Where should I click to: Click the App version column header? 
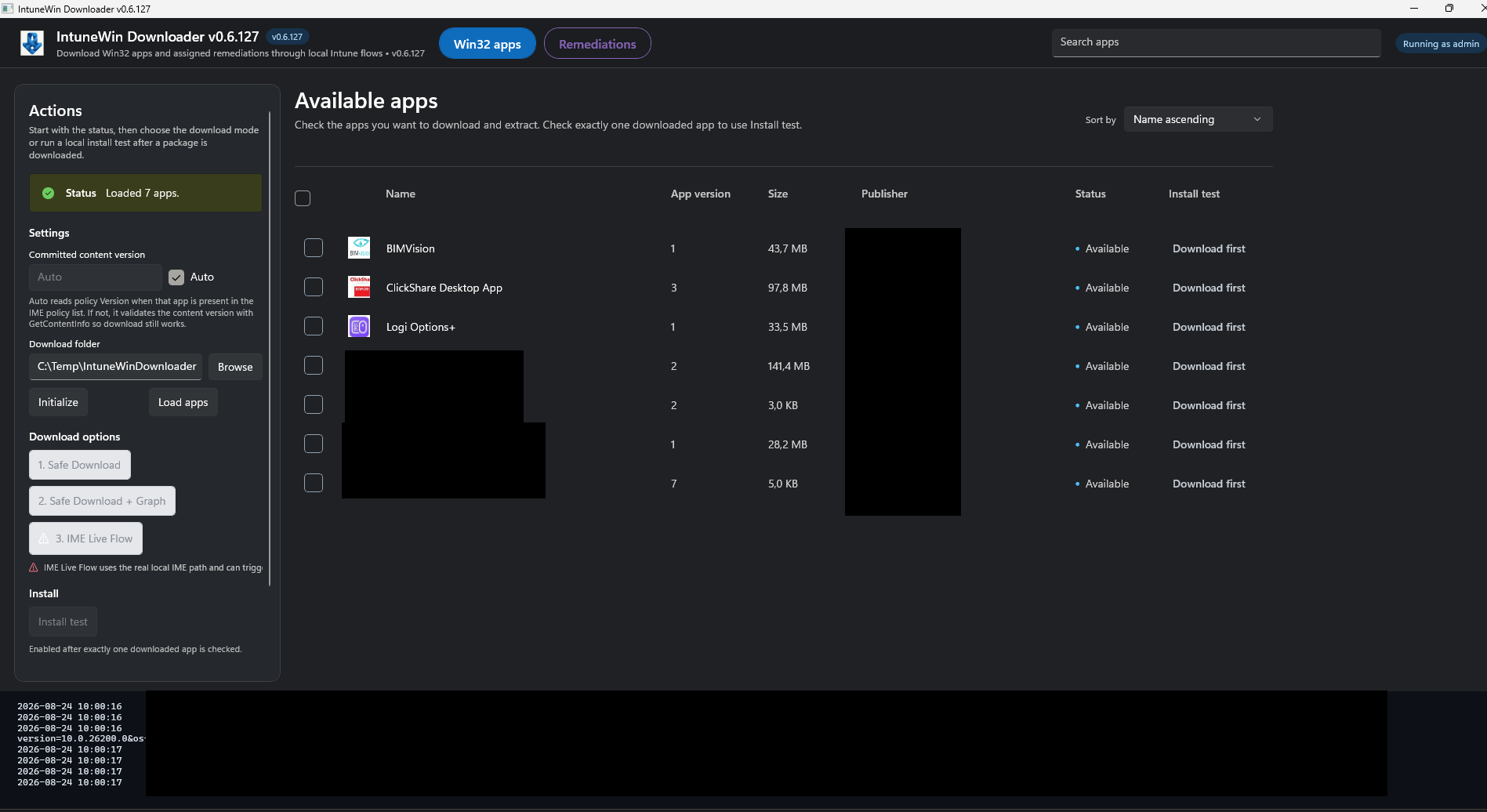click(x=700, y=194)
